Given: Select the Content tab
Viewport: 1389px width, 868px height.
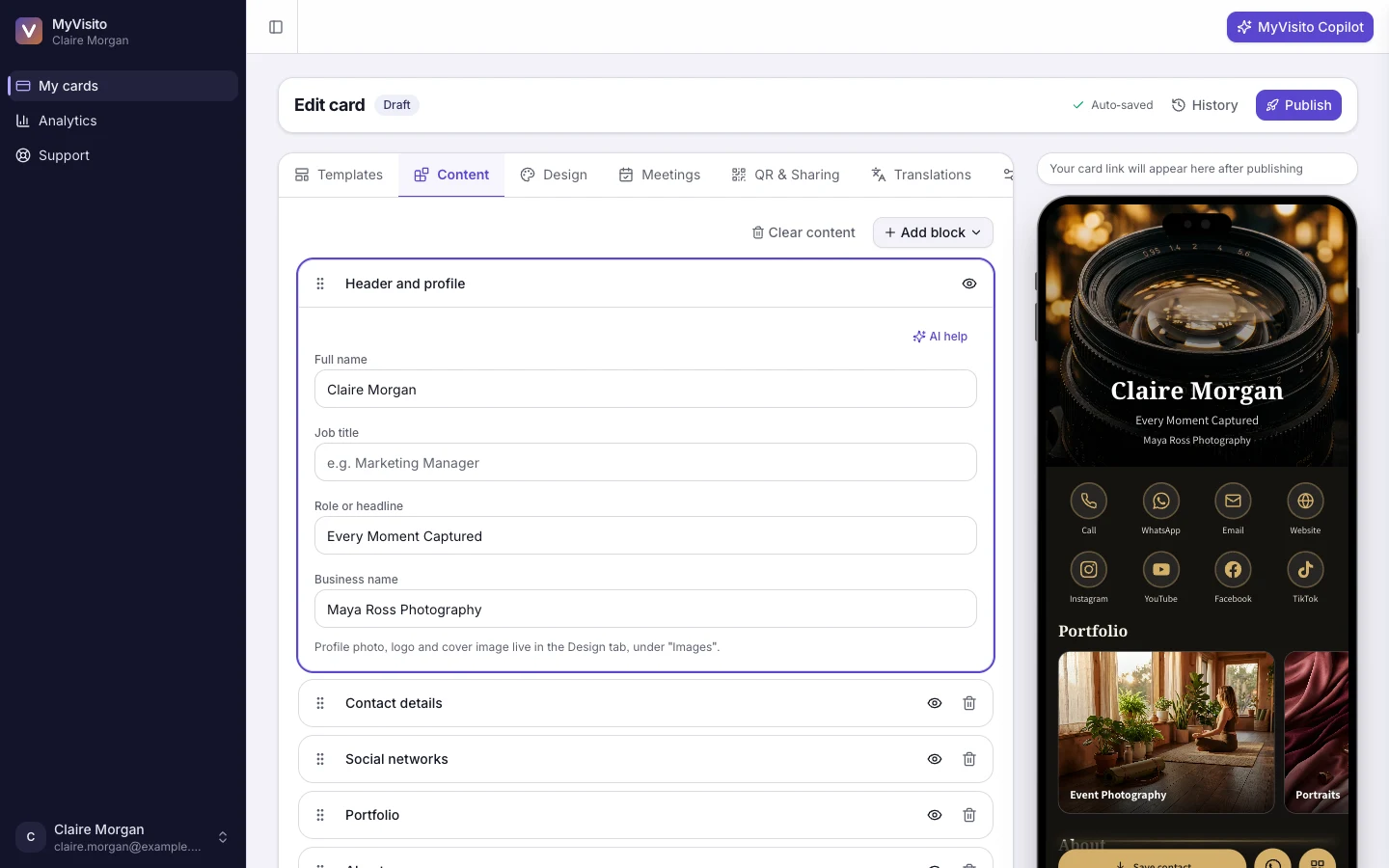Looking at the screenshot, I should pos(451,175).
